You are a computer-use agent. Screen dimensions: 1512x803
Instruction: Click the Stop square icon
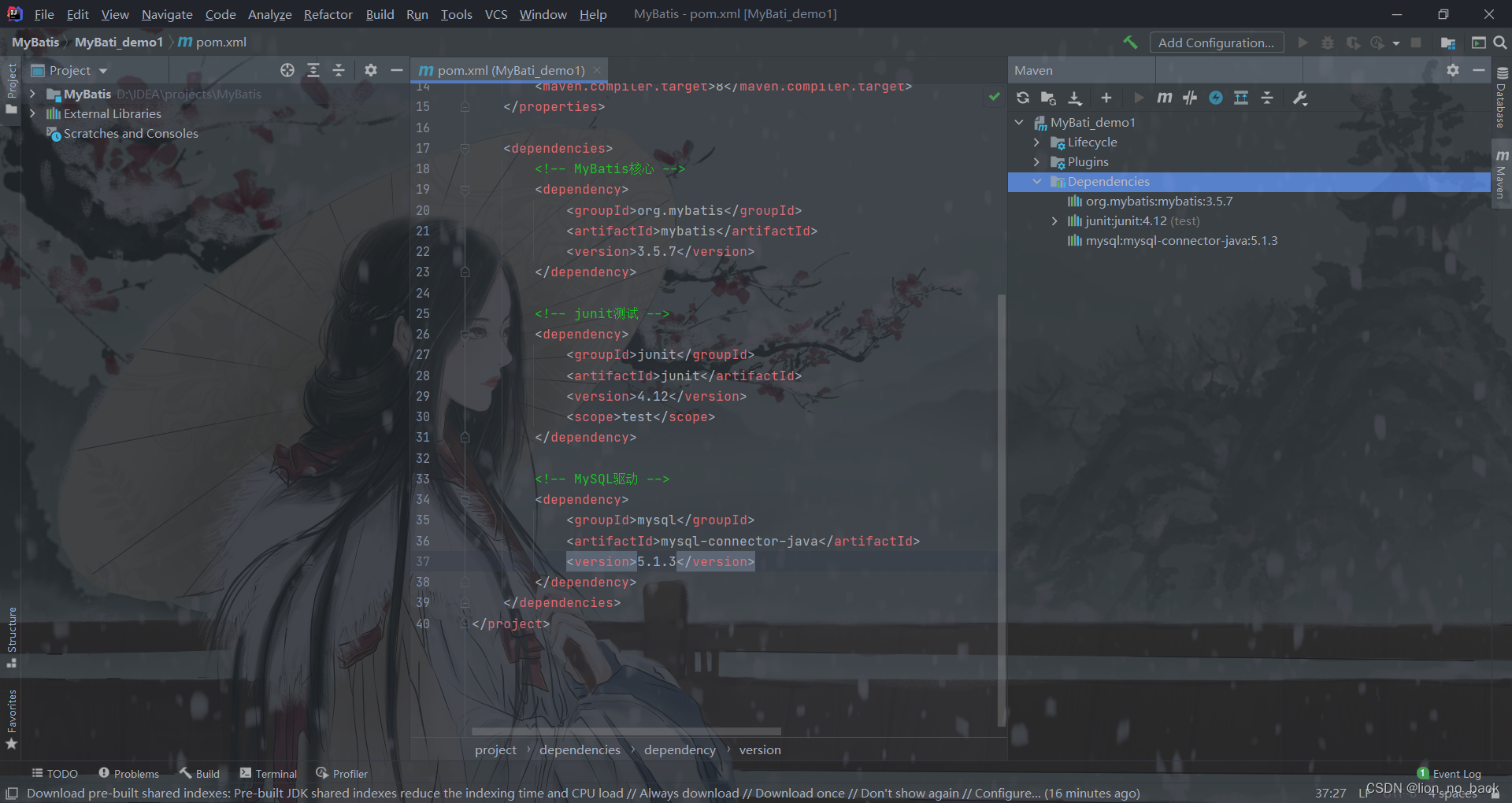(x=1416, y=43)
